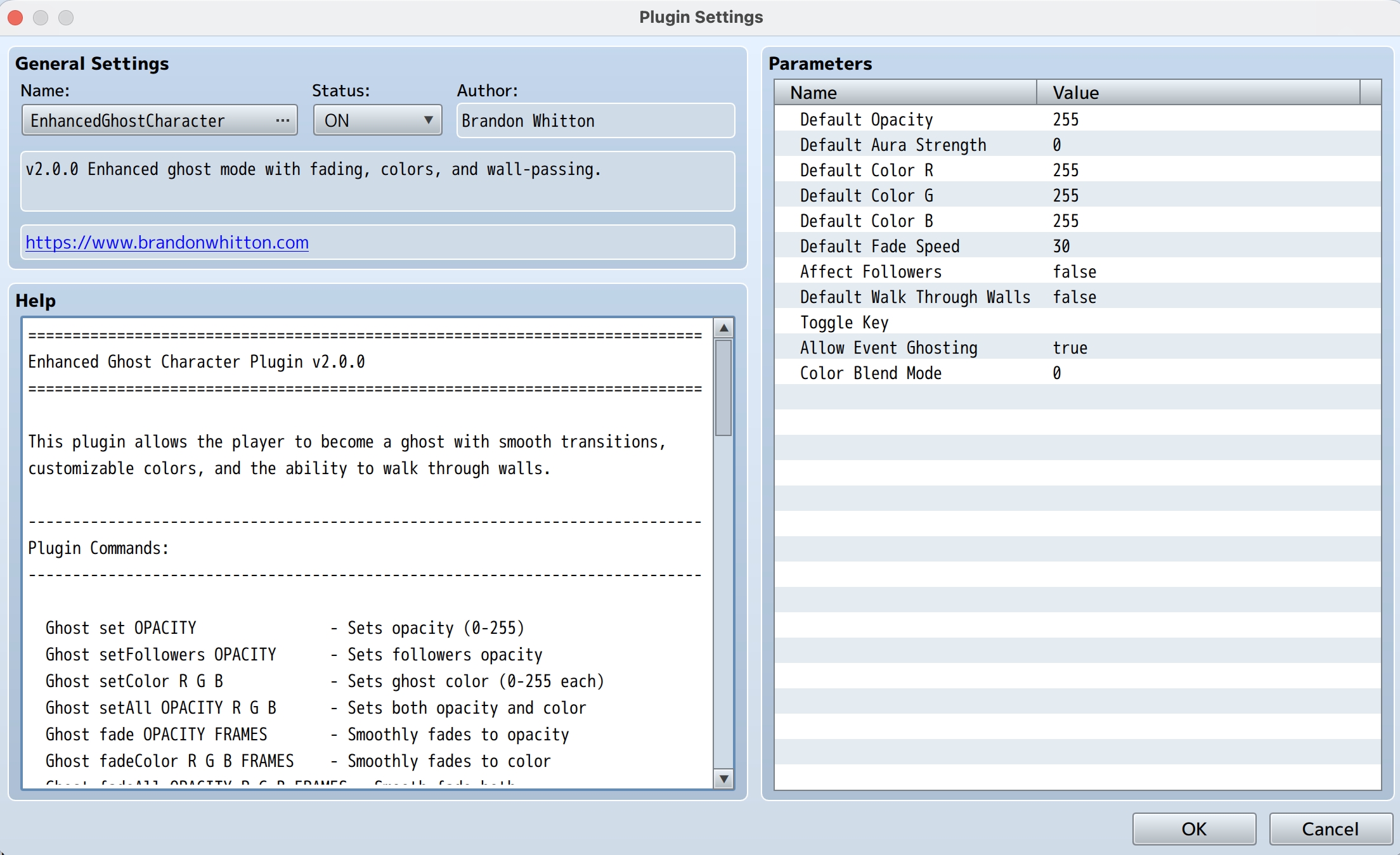Click the Name column header
Image resolution: width=1400 pixels, height=855 pixels.
pos(905,93)
